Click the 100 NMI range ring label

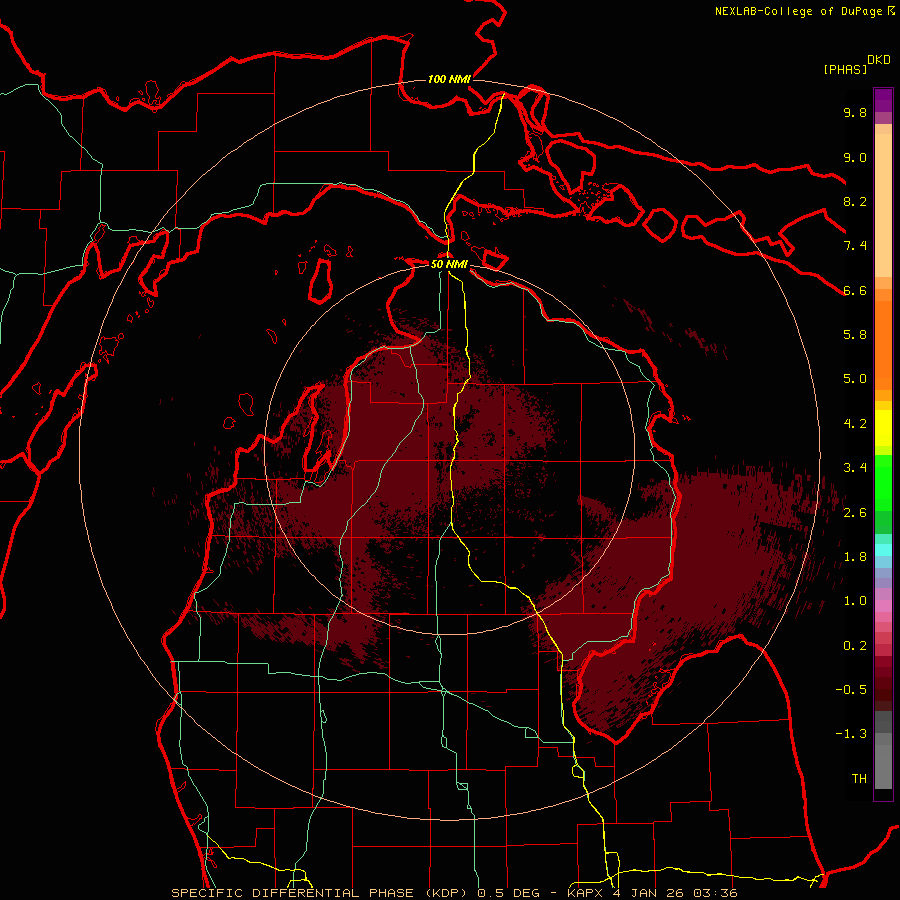pyautogui.click(x=449, y=79)
